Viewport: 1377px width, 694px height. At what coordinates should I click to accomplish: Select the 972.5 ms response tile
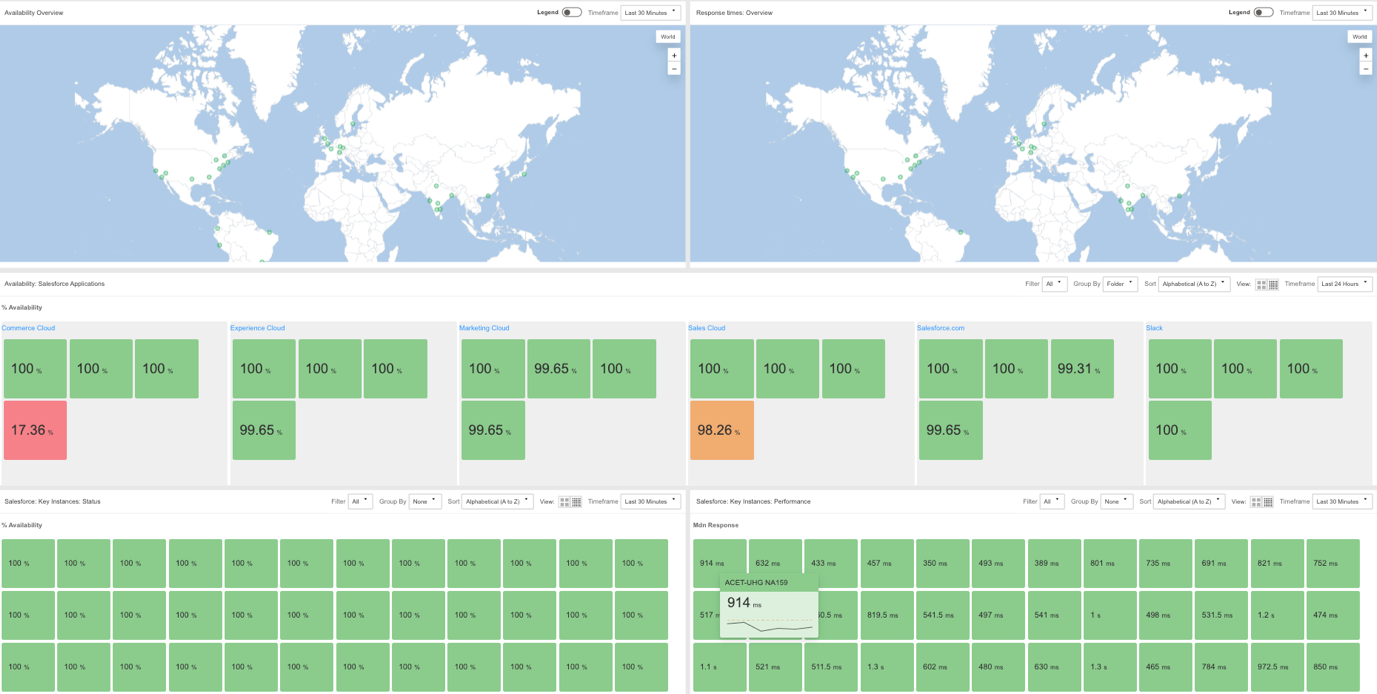tap(1278, 666)
